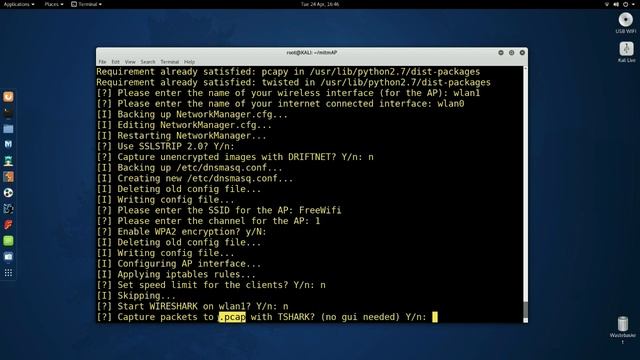Open the screenshot tool dock icon
This screenshot has width=640, height=360.
(x=8, y=257)
